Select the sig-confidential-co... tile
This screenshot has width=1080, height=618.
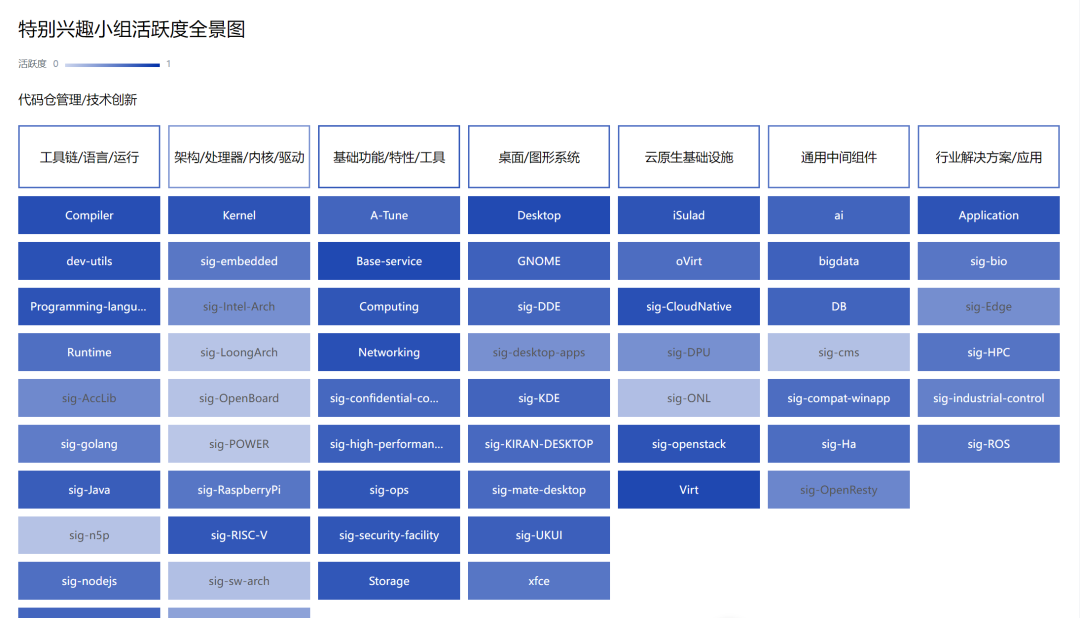coord(389,398)
